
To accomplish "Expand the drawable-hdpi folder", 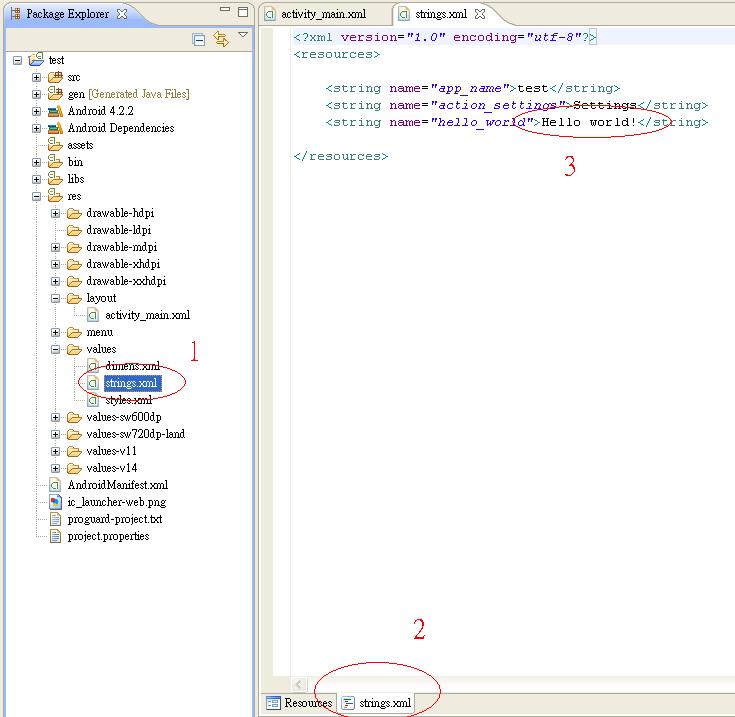I will point(56,213).
